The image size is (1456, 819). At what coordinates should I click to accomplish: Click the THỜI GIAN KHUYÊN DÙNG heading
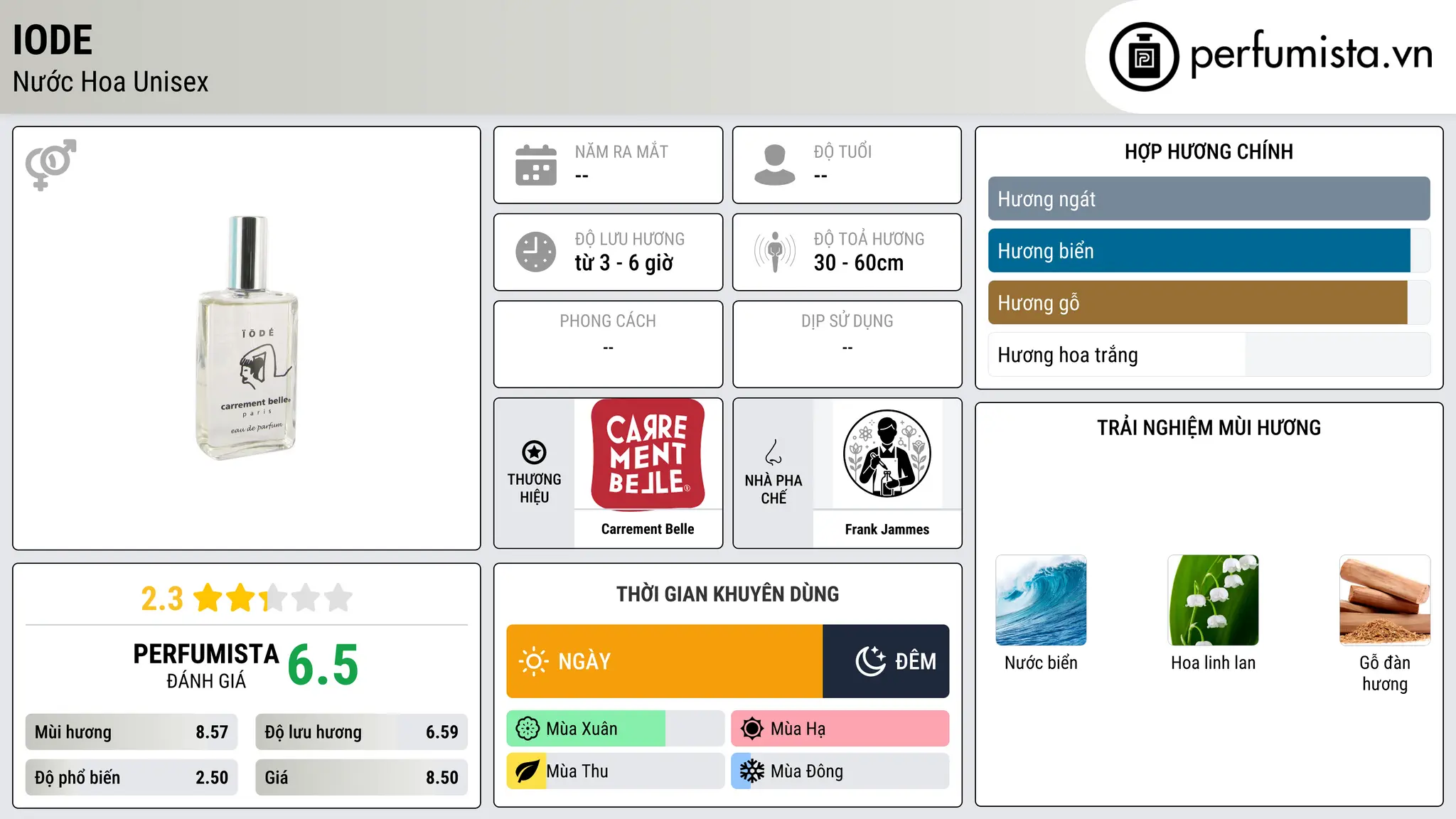(x=727, y=594)
